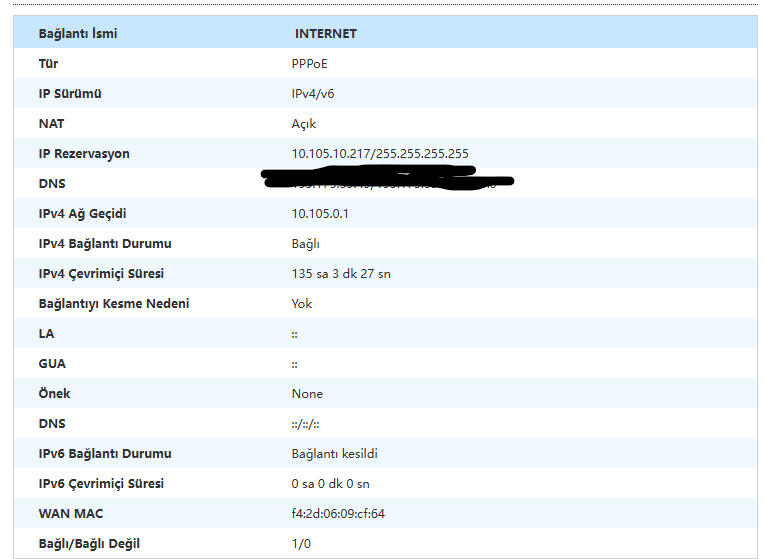Select the 'IPv4 Çevrimiçi Süresi' label
This screenshot has width=765, height=559.
pos(101,274)
